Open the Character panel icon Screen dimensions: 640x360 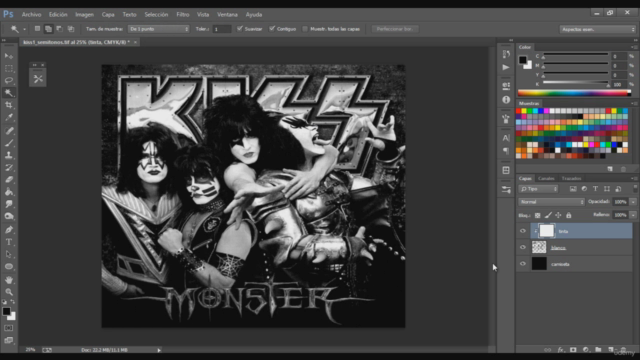tap(506, 138)
